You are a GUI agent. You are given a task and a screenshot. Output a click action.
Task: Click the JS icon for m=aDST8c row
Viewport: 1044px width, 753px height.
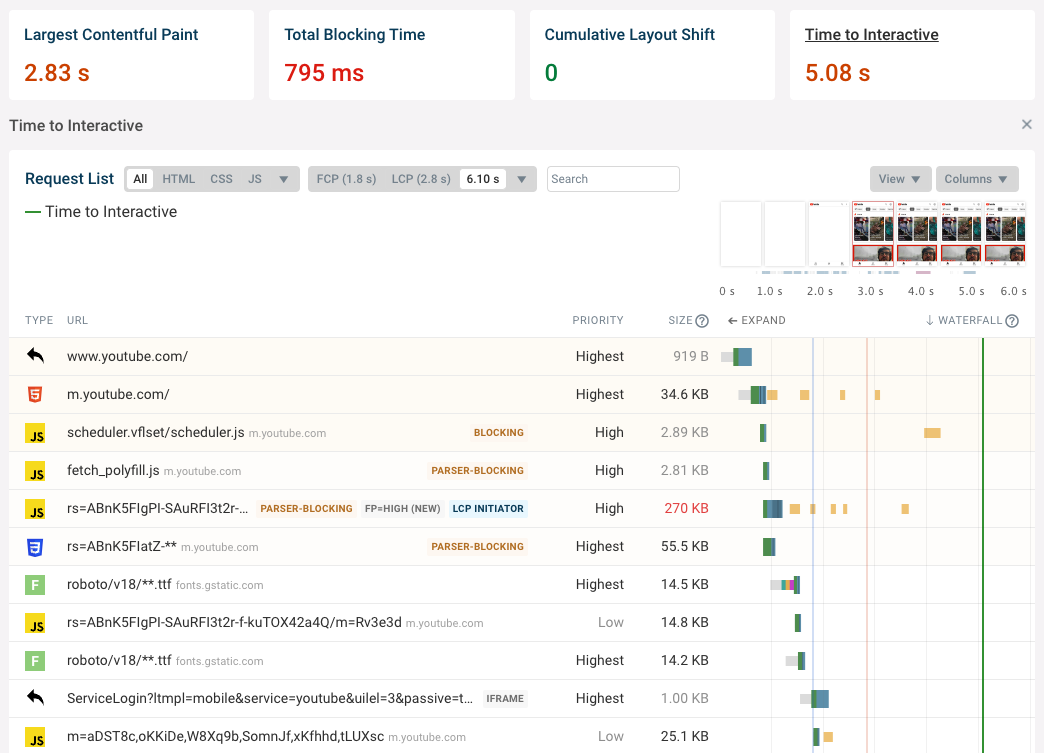tap(35, 737)
